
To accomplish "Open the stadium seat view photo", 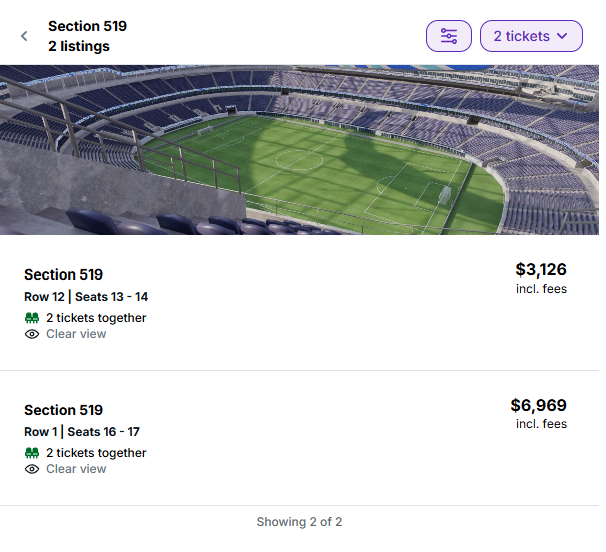I will coord(300,150).
